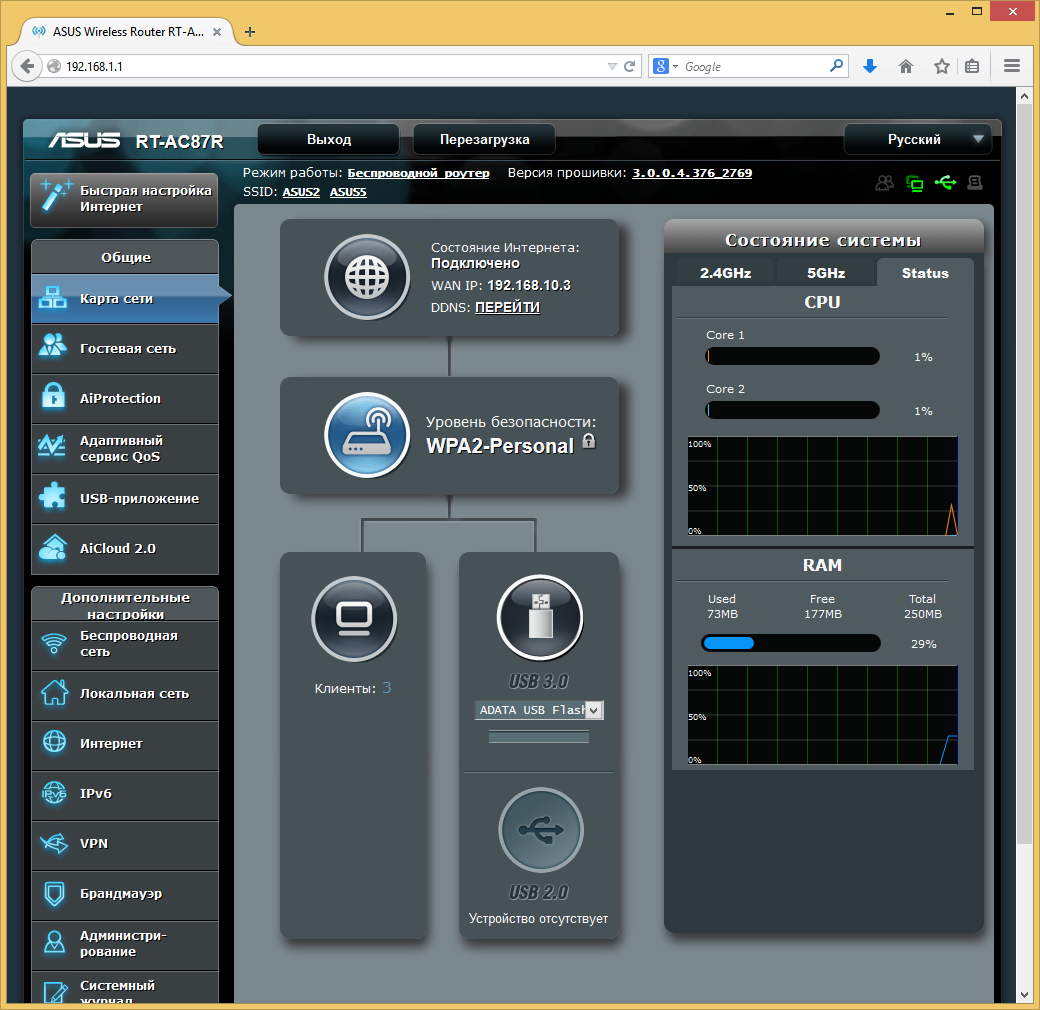Click the USB 3.0 usage progress bar
Image resolution: width=1040 pixels, height=1010 pixels.
[539, 737]
